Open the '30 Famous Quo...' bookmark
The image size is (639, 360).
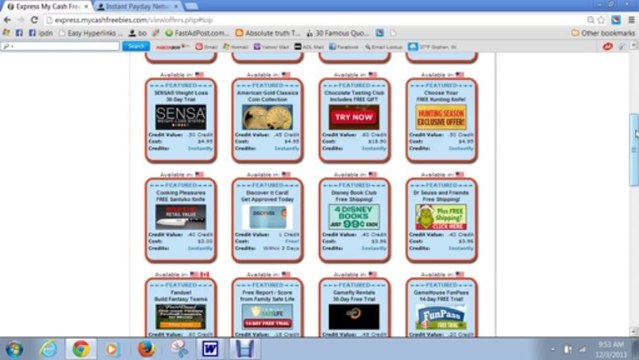click(338, 33)
